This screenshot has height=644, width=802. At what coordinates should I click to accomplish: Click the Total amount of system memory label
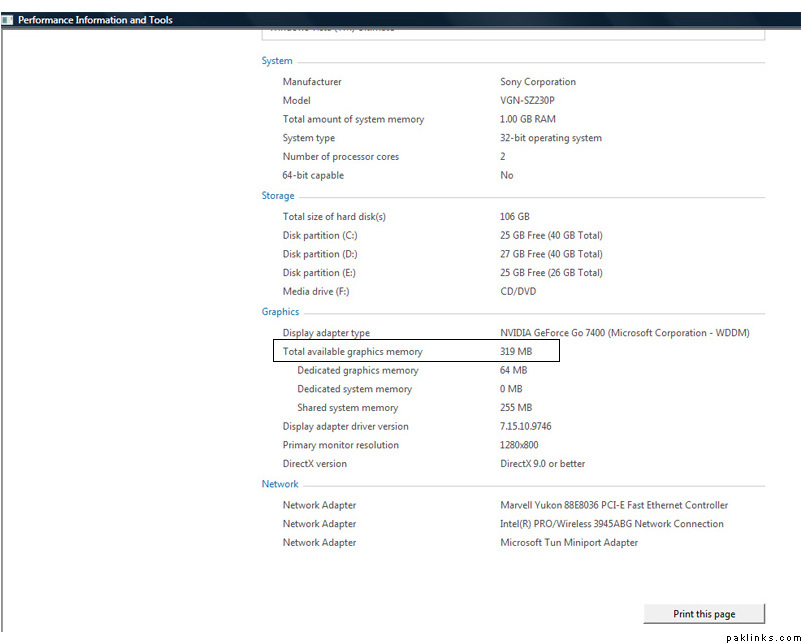click(x=353, y=120)
